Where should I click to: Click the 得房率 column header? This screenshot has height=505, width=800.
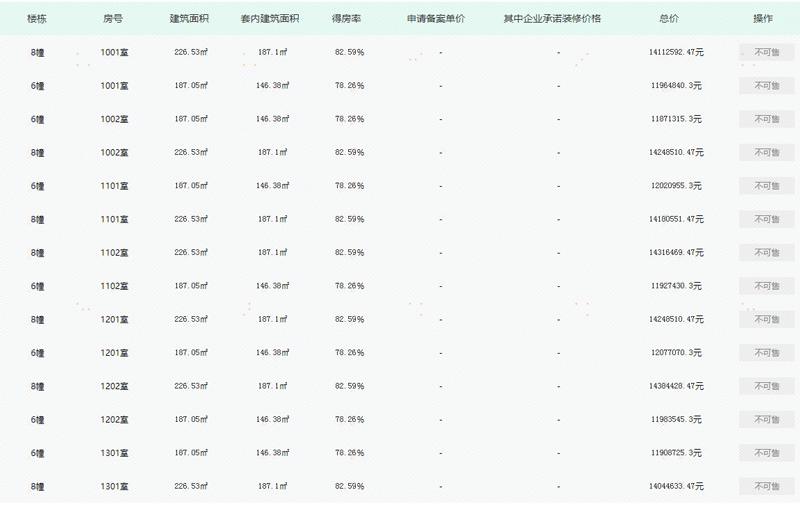348,19
